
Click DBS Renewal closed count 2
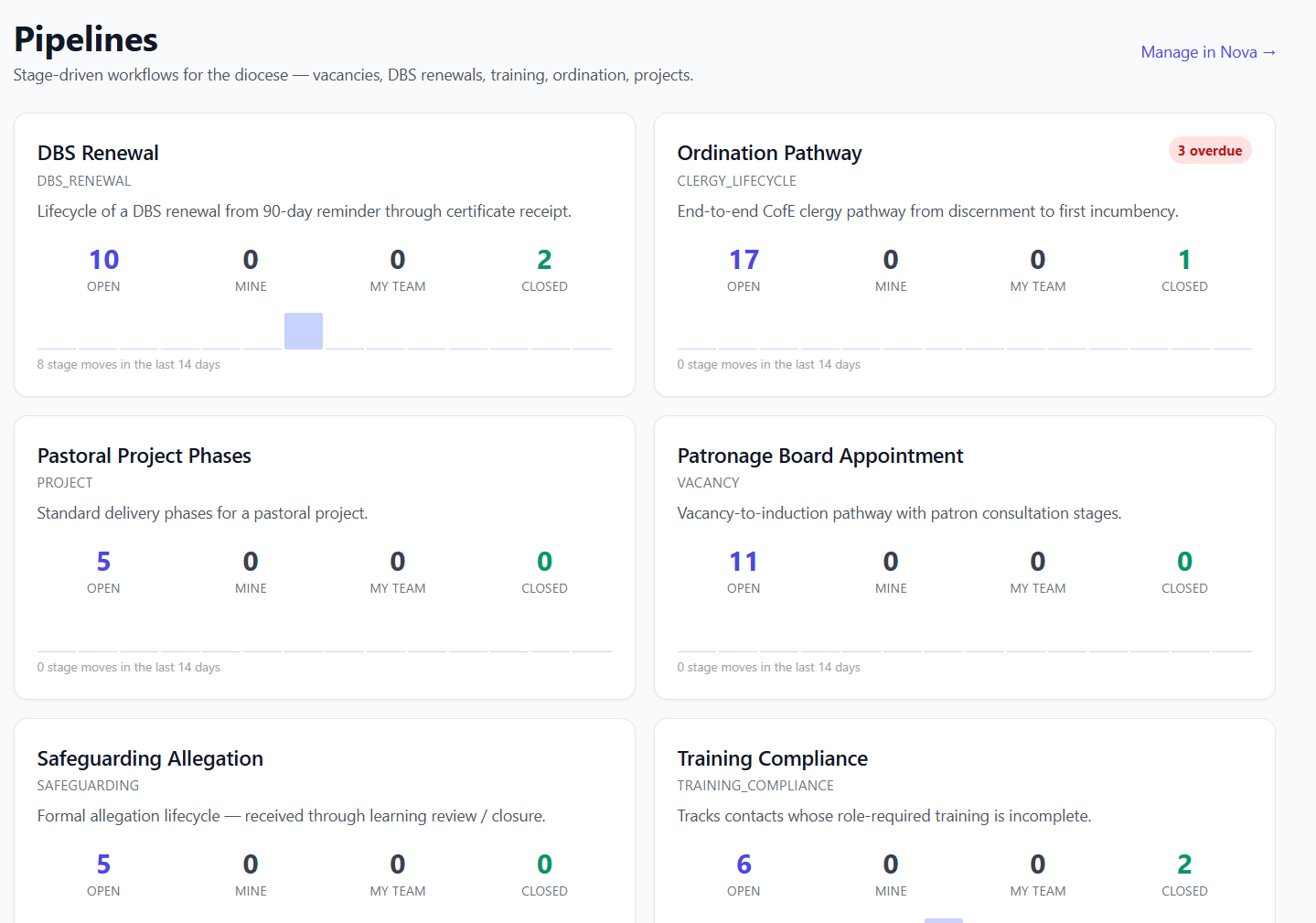click(544, 260)
